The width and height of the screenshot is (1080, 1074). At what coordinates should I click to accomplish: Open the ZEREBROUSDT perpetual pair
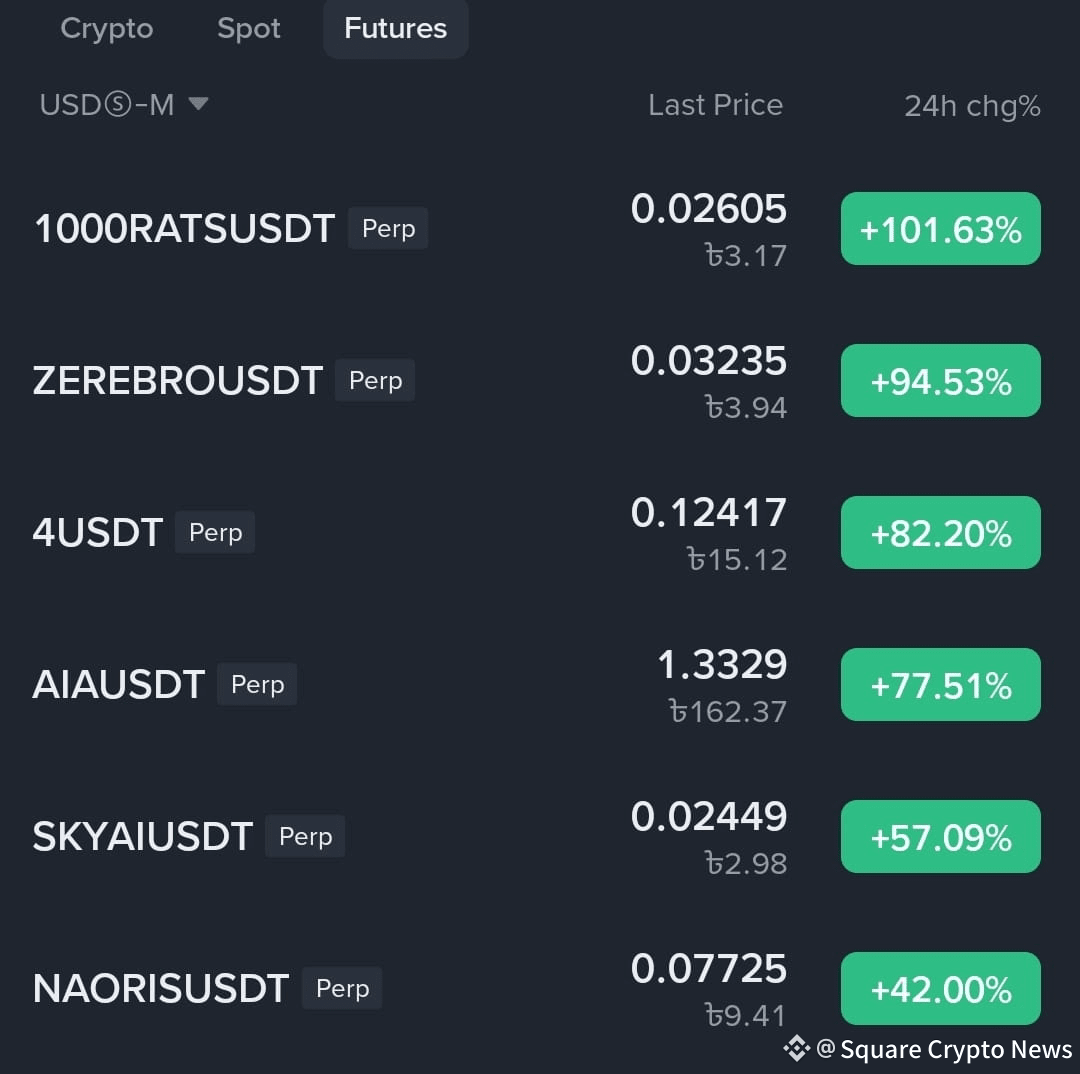tap(177, 381)
